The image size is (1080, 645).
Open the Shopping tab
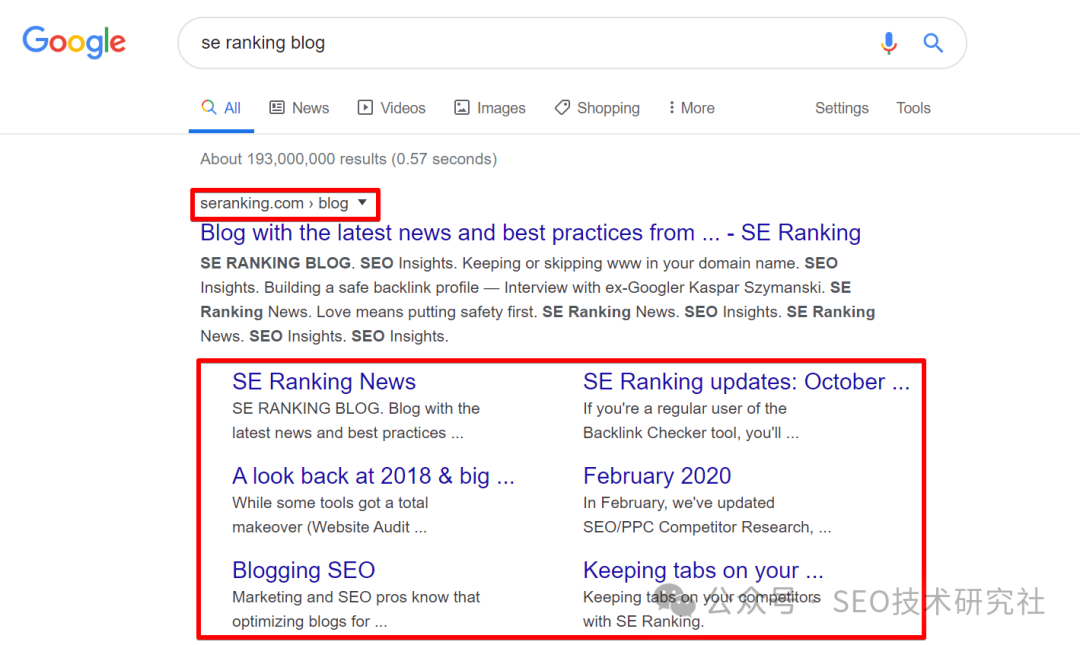click(x=597, y=108)
